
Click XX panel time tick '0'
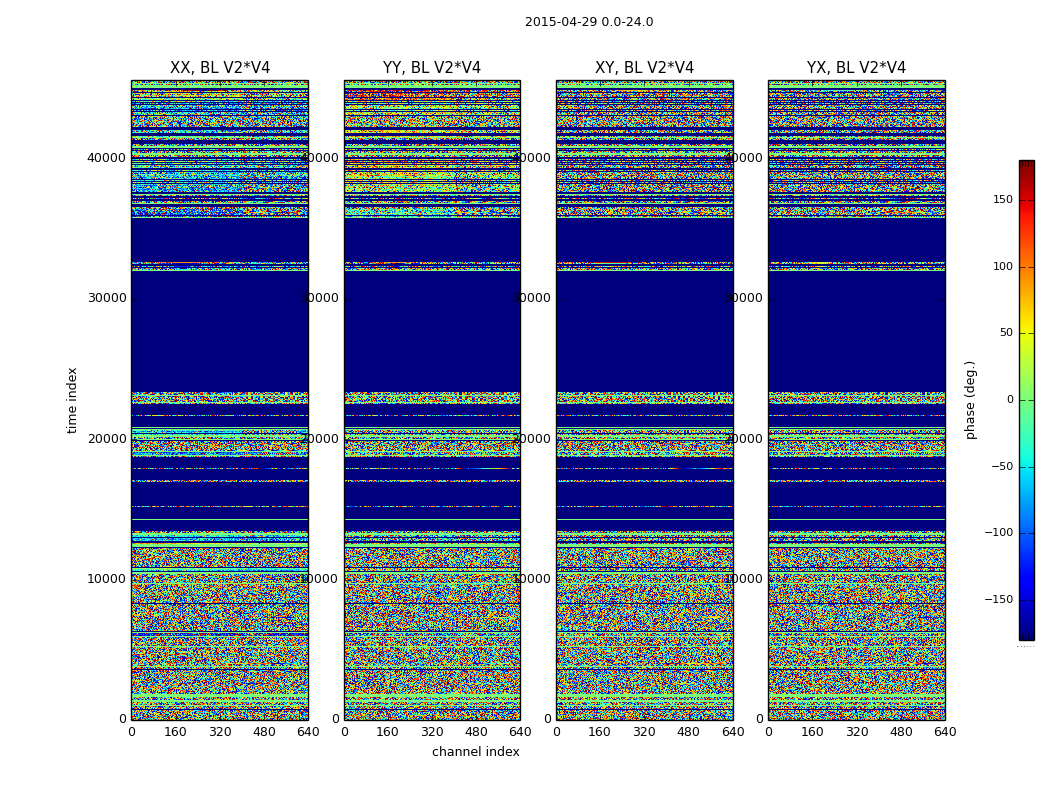pos(123,719)
